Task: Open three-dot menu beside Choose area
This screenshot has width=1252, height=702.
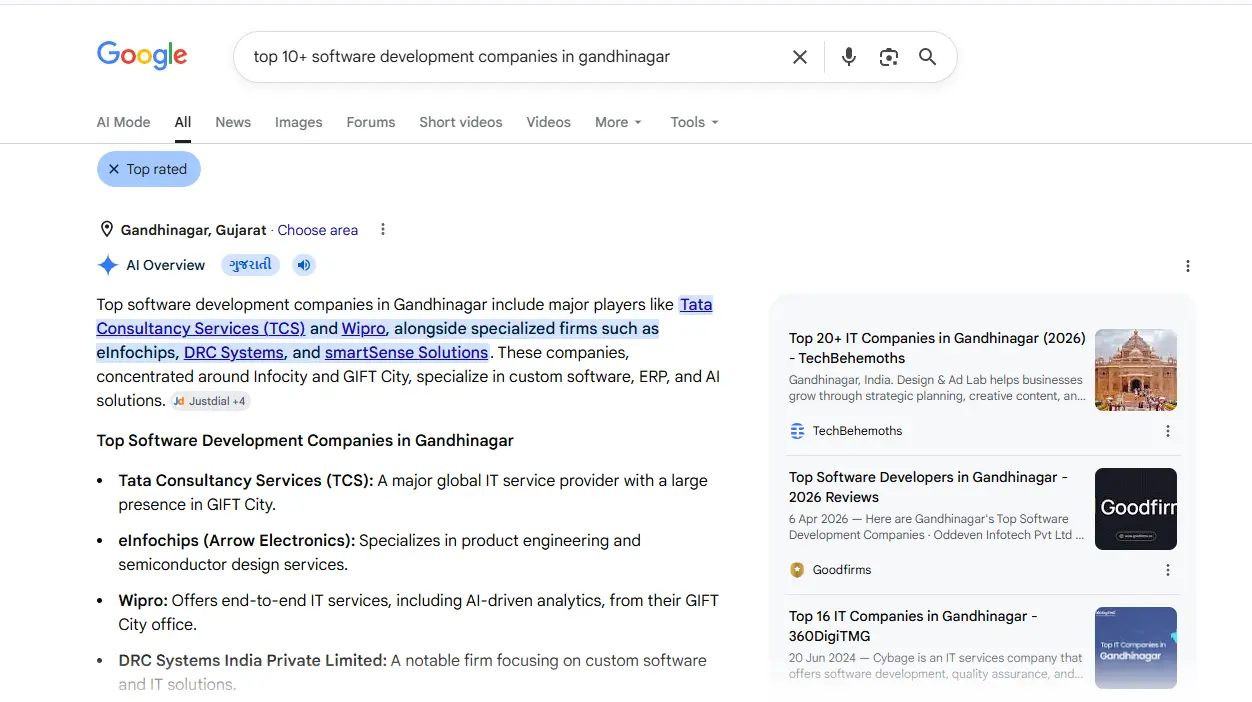Action: [x=383, y=230]
